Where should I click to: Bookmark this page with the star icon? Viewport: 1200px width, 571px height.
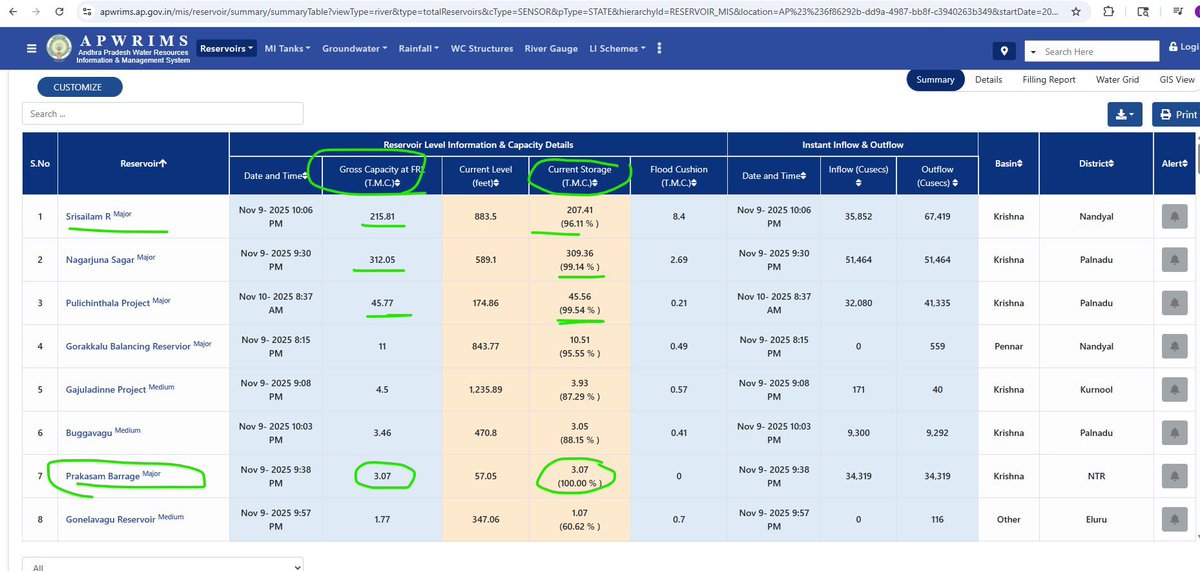(1075, 12)
